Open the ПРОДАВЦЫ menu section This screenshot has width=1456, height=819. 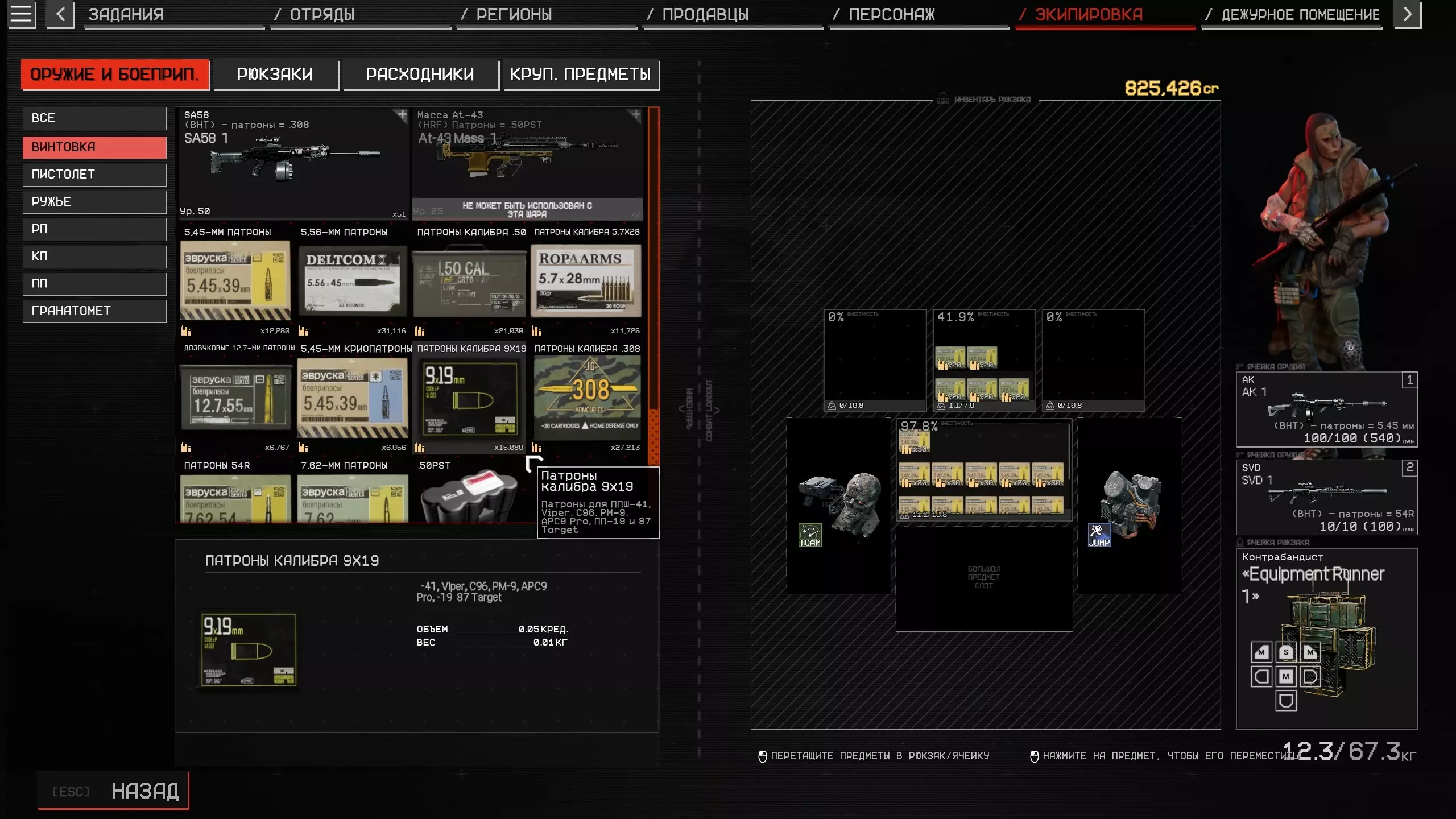[705, 15]
